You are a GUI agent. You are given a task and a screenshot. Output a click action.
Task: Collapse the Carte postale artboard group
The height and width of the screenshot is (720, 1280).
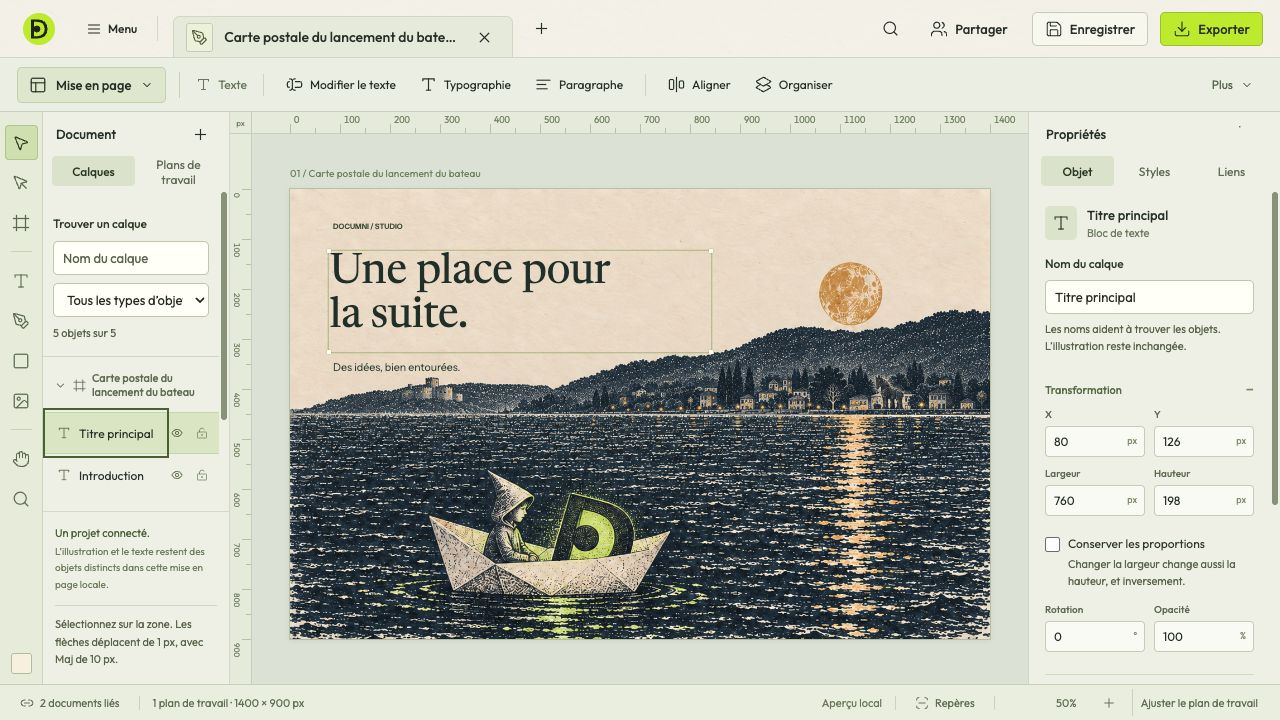[x=60, y=385]
